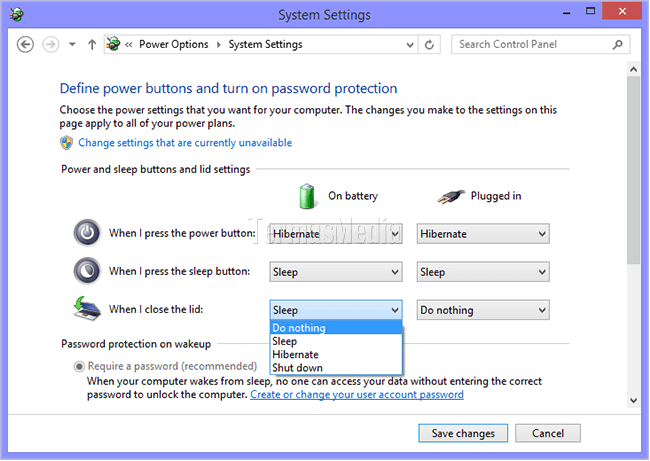Click the forward navigation arrow
This screenshot has width=650, height=461.
click(x=51, y=44)
